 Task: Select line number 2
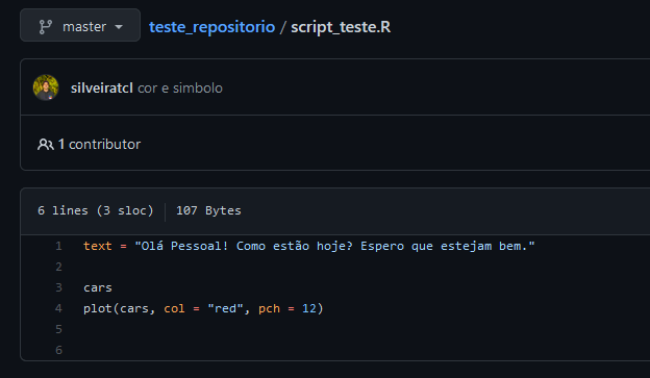[x=59, y=267]
